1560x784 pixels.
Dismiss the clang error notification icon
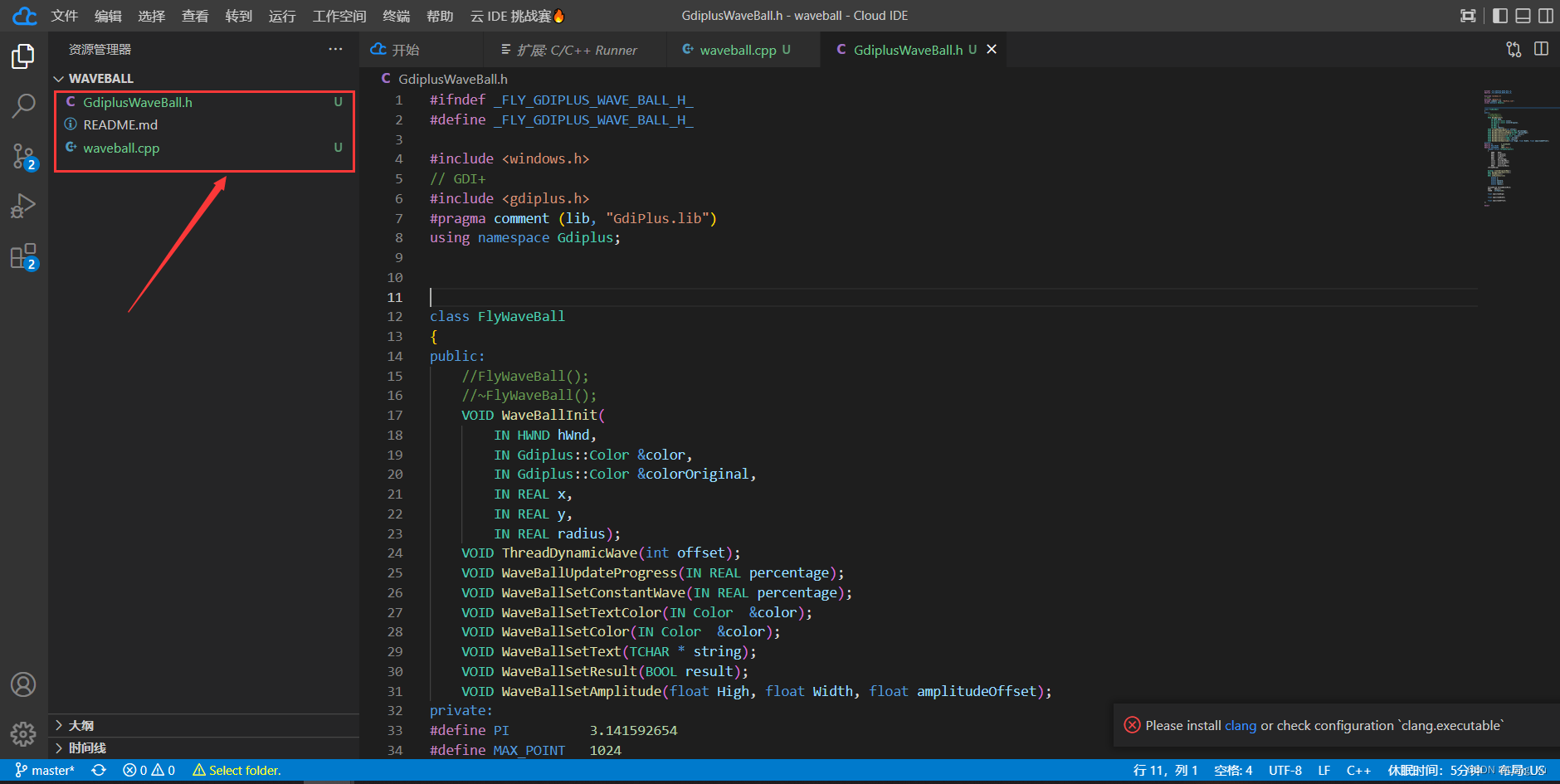pos(1132,725)
